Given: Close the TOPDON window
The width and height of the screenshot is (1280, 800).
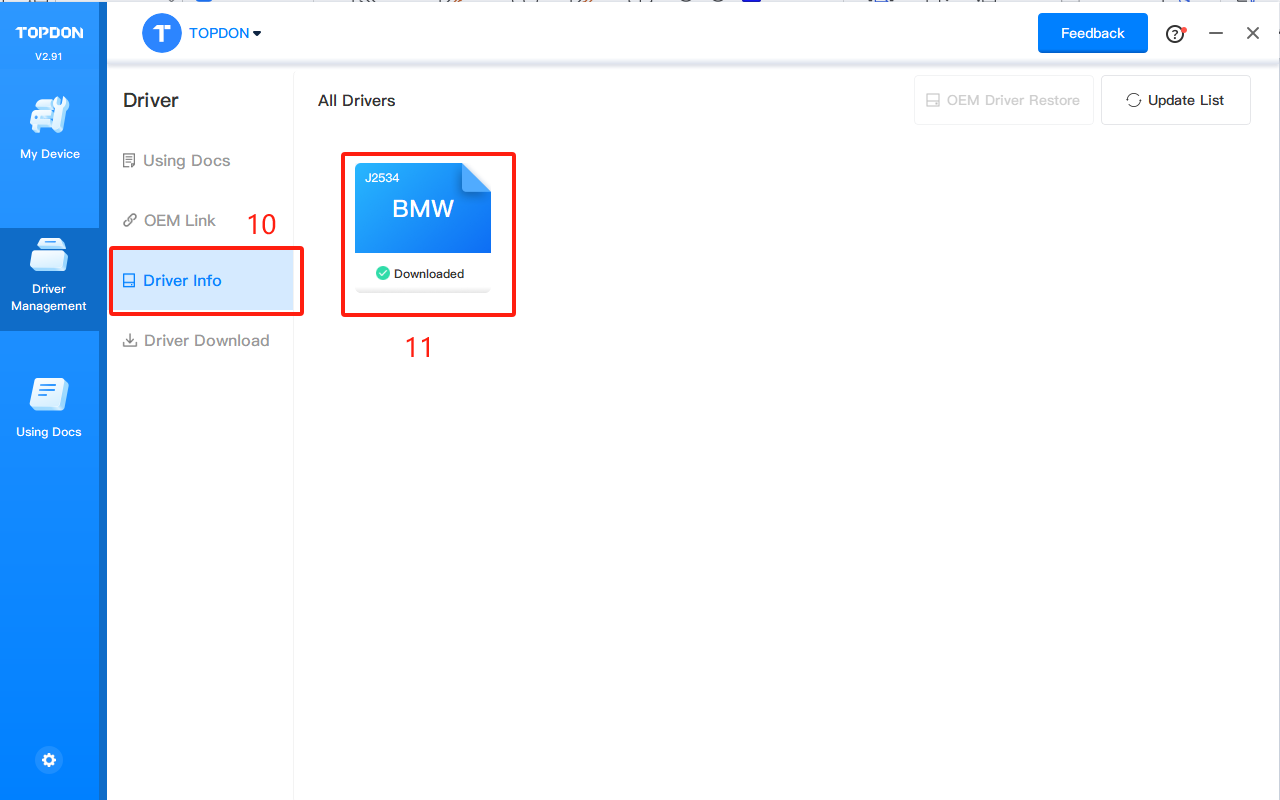Looking at the screenshot, I should click(x=1253, y=33).
